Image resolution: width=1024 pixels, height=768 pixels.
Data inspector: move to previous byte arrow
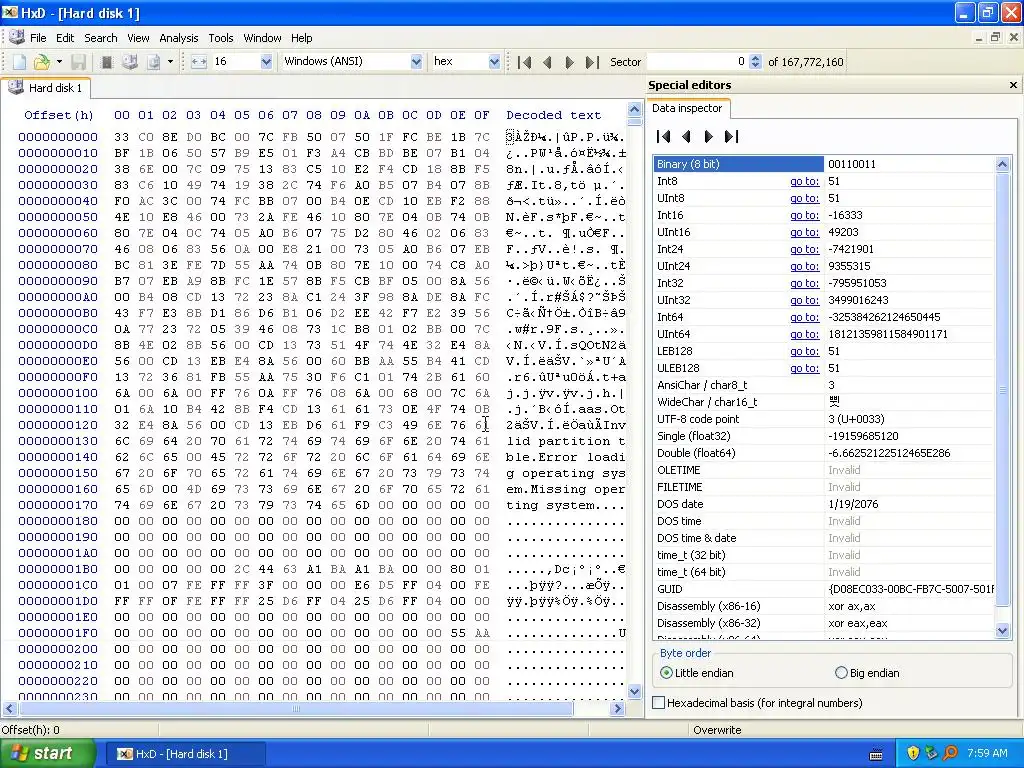click(x=686, y=136)
